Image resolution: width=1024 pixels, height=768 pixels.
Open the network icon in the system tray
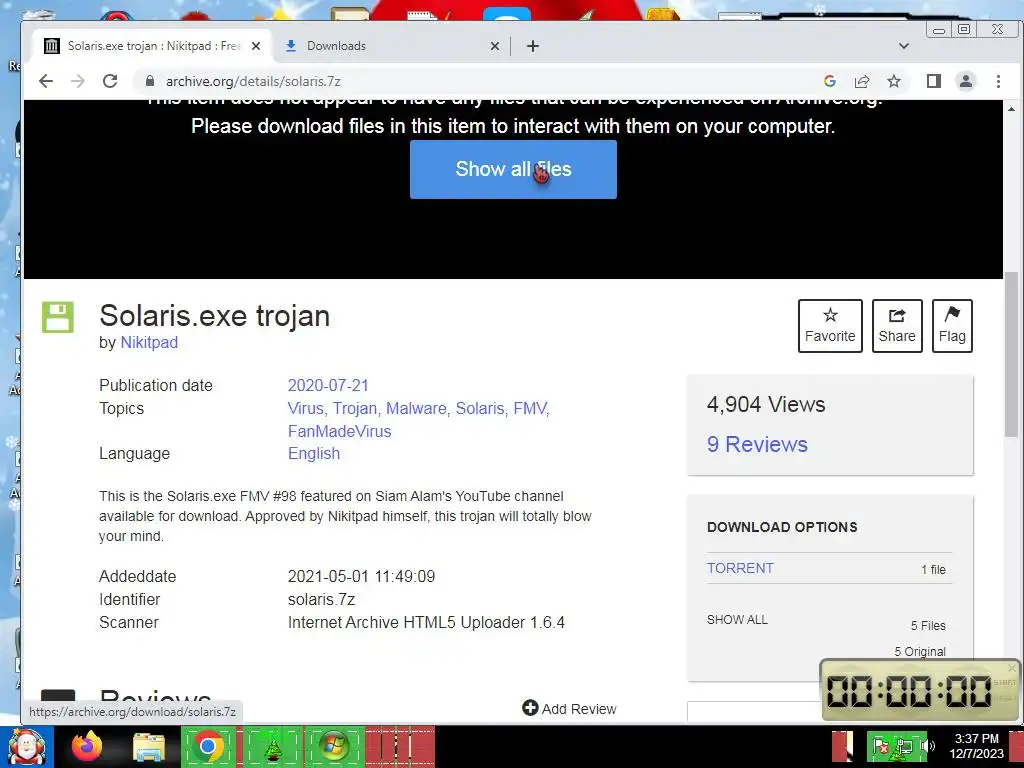pyautogui.click(x=904, y=746)
